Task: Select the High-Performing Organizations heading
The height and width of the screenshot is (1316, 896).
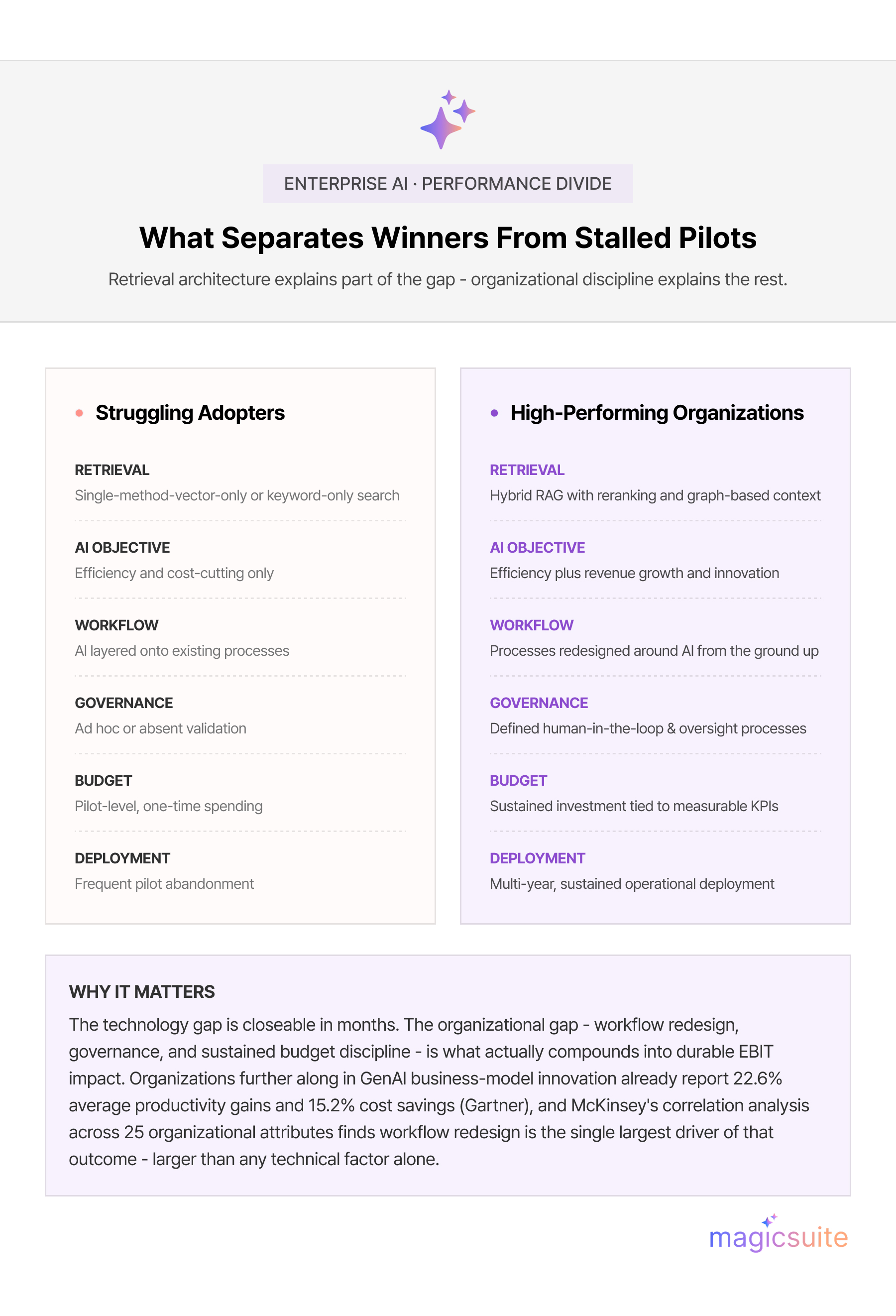Action: coord(657,413)
